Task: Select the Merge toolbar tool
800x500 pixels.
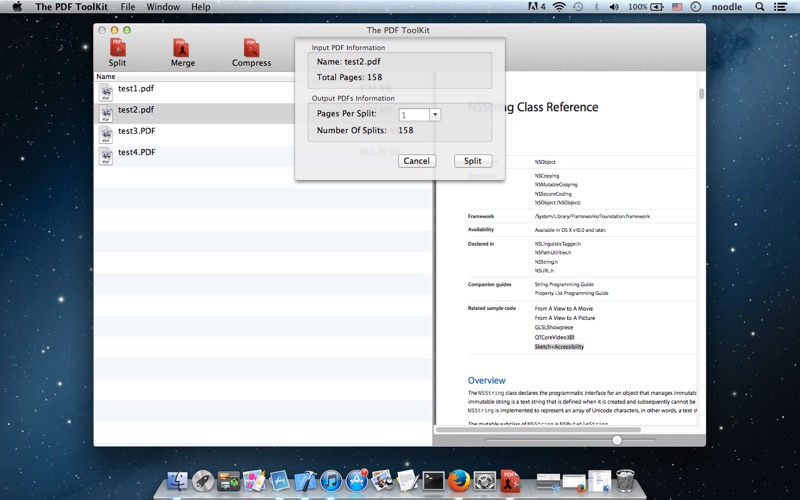Action: pyautogui.click(x=181, y=48)
